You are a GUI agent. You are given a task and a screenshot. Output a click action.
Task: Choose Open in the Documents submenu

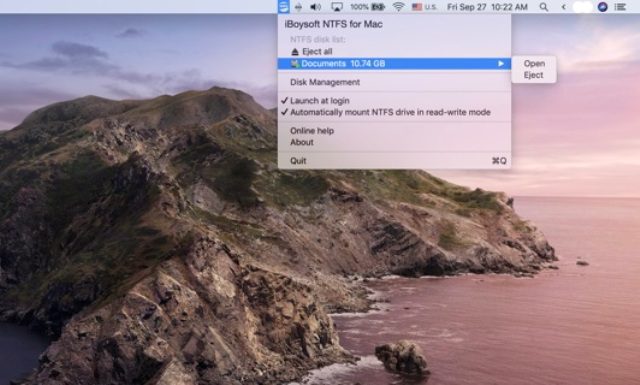(534, 64)
